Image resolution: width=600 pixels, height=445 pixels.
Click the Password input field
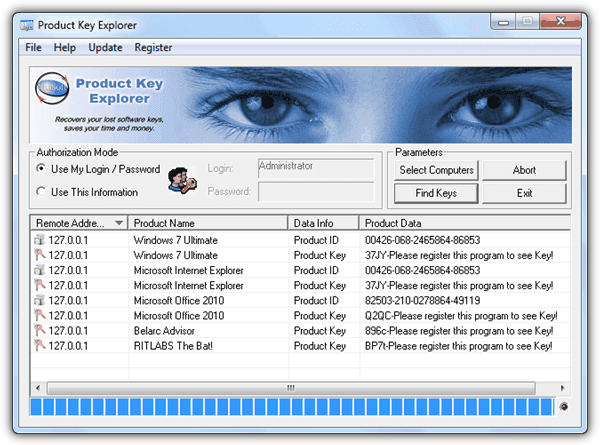[x=316, y=191]
